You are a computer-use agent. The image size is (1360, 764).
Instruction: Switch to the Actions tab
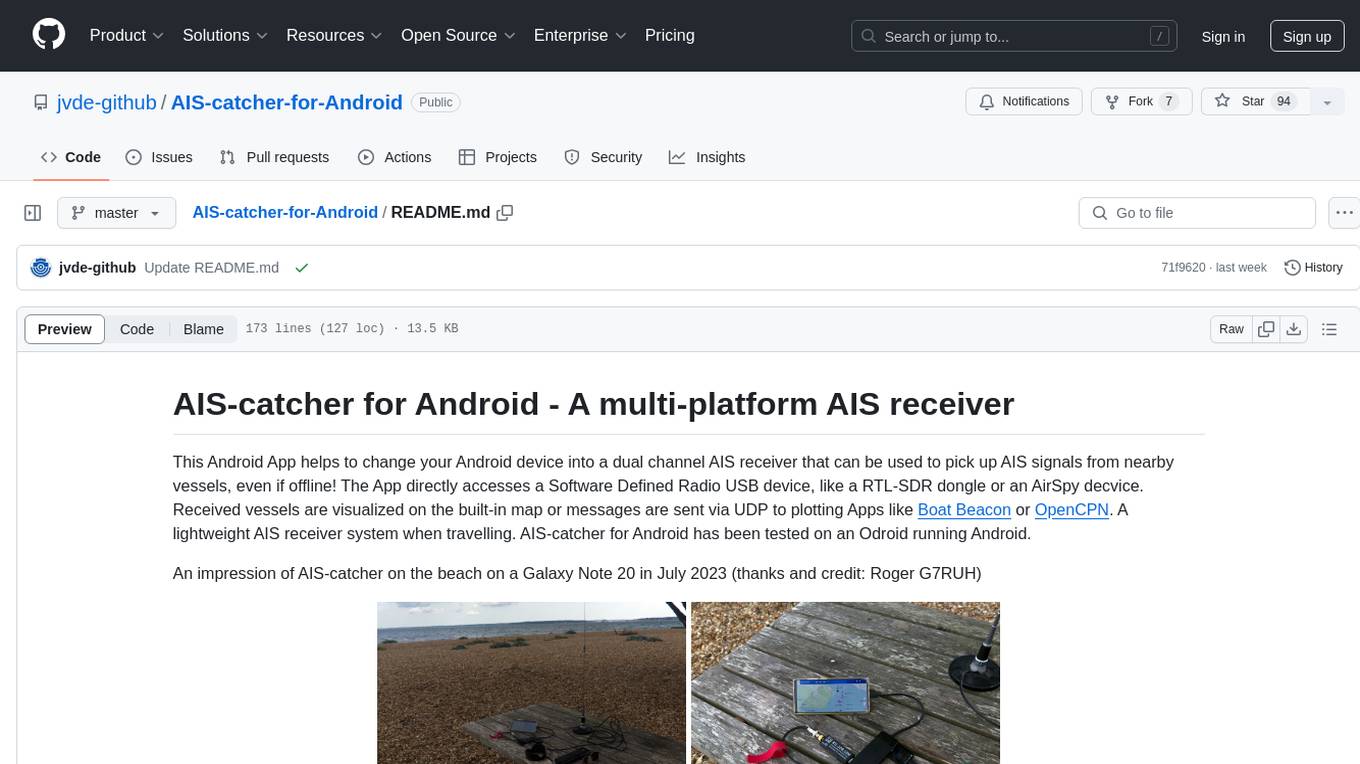click(395, 157)
